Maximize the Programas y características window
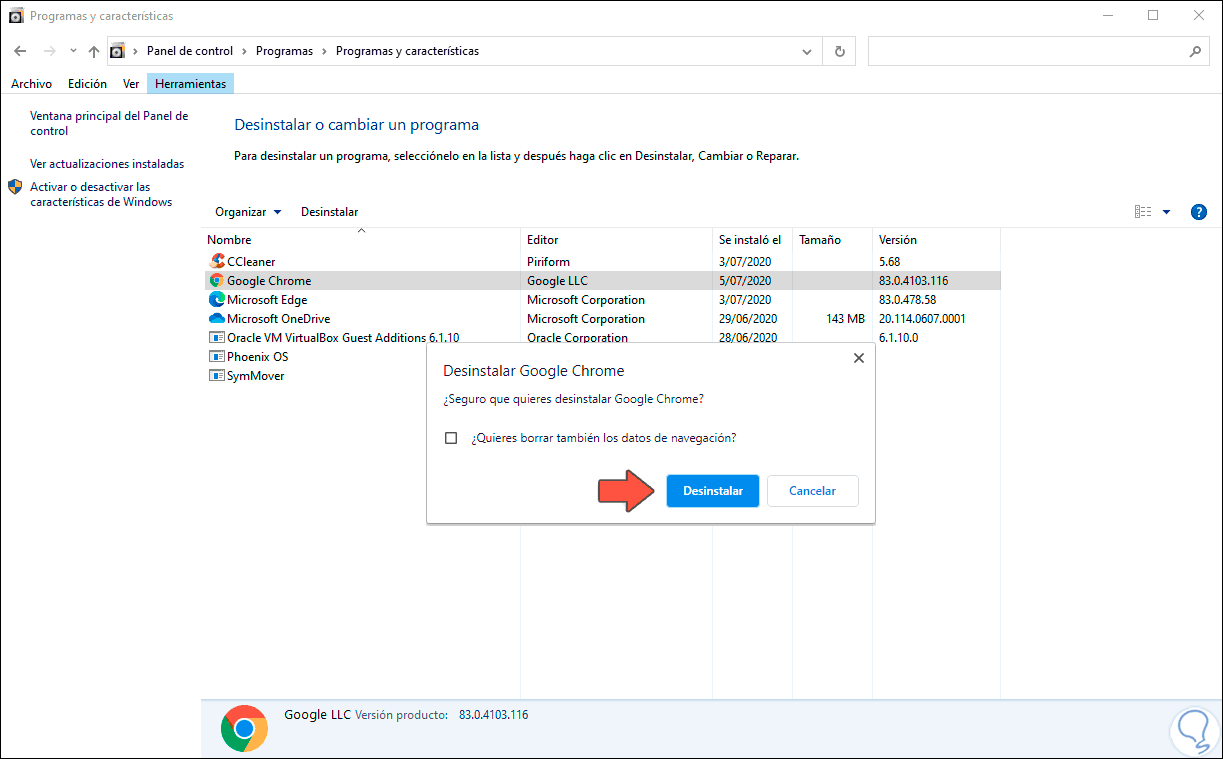The image size is (1223, 759). click(1153, 15)
